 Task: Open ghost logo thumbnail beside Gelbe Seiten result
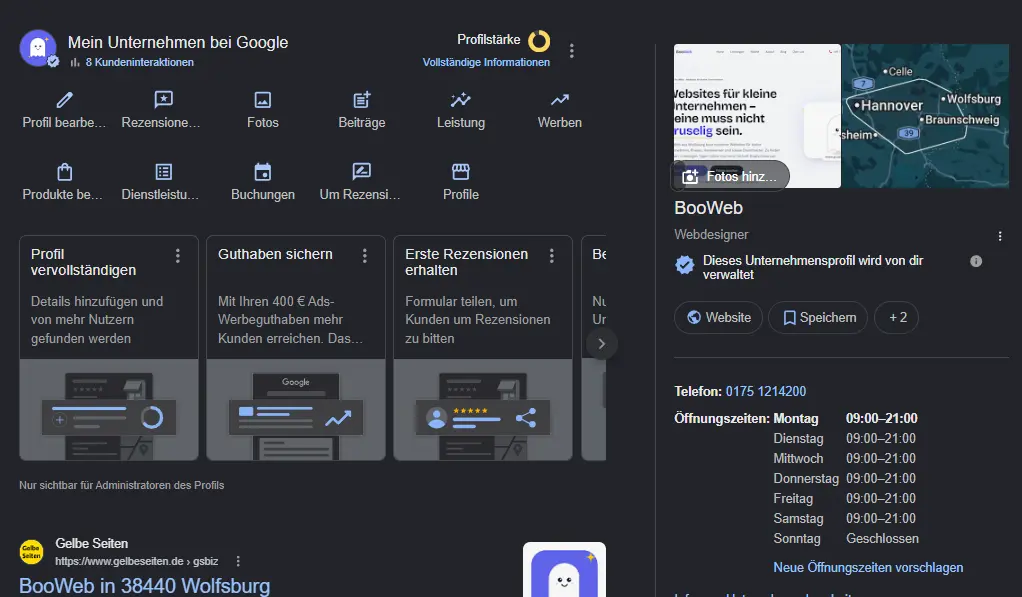[564, 570]
